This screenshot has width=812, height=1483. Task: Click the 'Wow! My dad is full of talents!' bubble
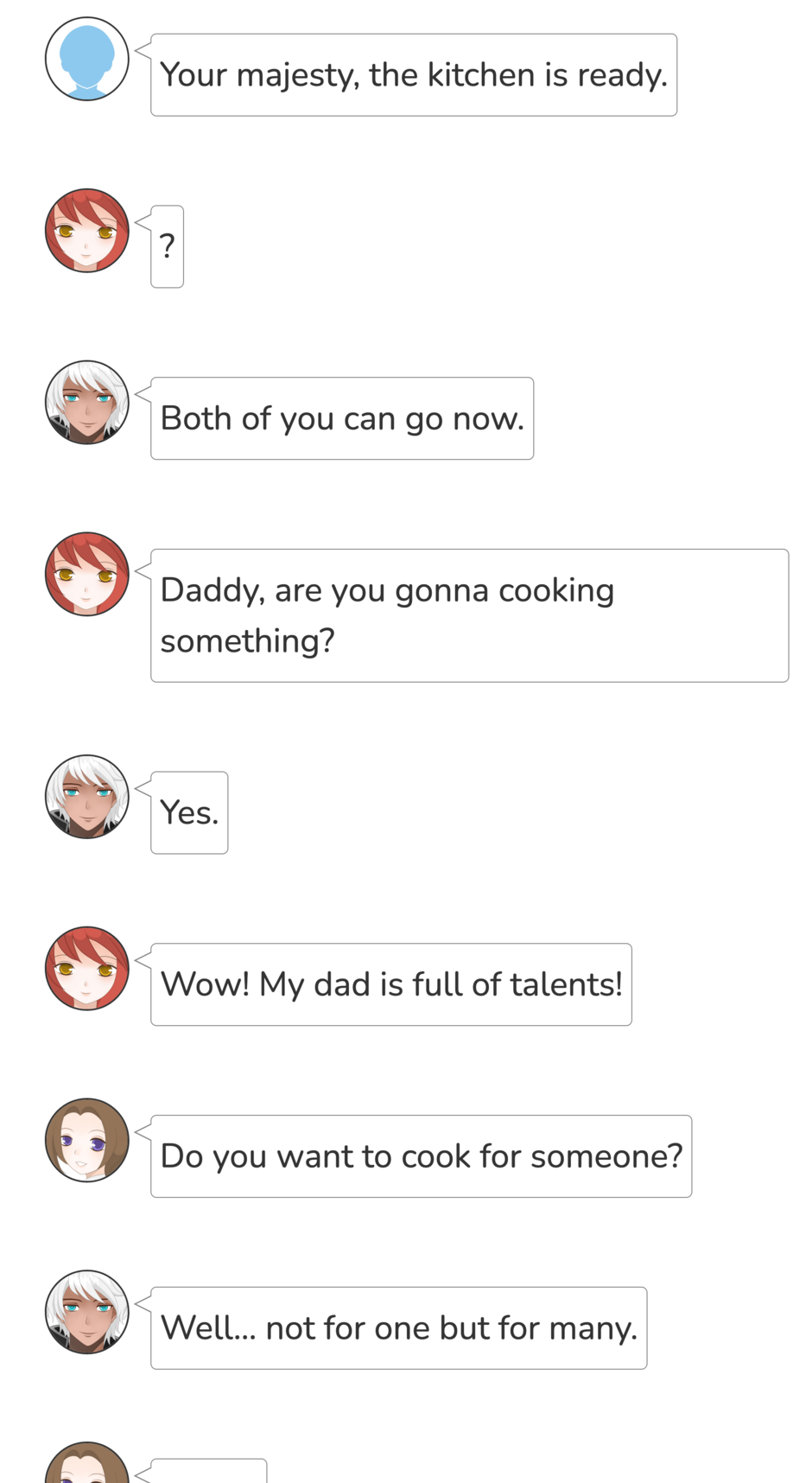pos(391,984)
